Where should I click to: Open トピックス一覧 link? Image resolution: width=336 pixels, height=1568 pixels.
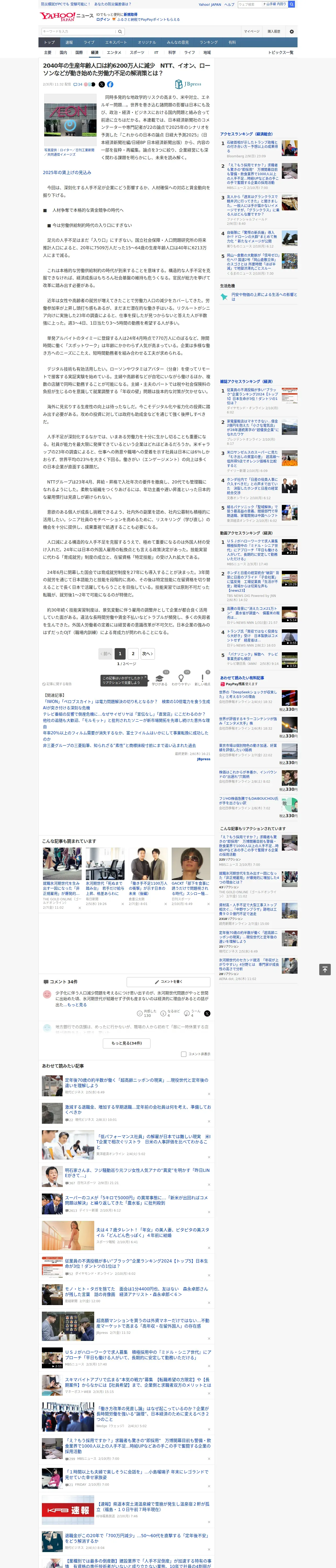click(x=281, y=52)
